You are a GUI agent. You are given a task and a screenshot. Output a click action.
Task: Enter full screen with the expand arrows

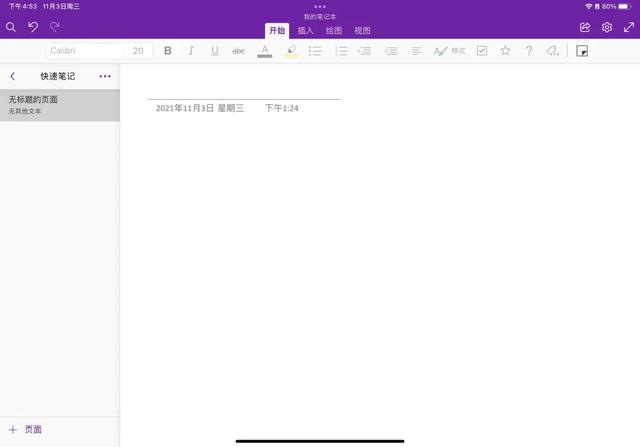(x=629, y=27)
